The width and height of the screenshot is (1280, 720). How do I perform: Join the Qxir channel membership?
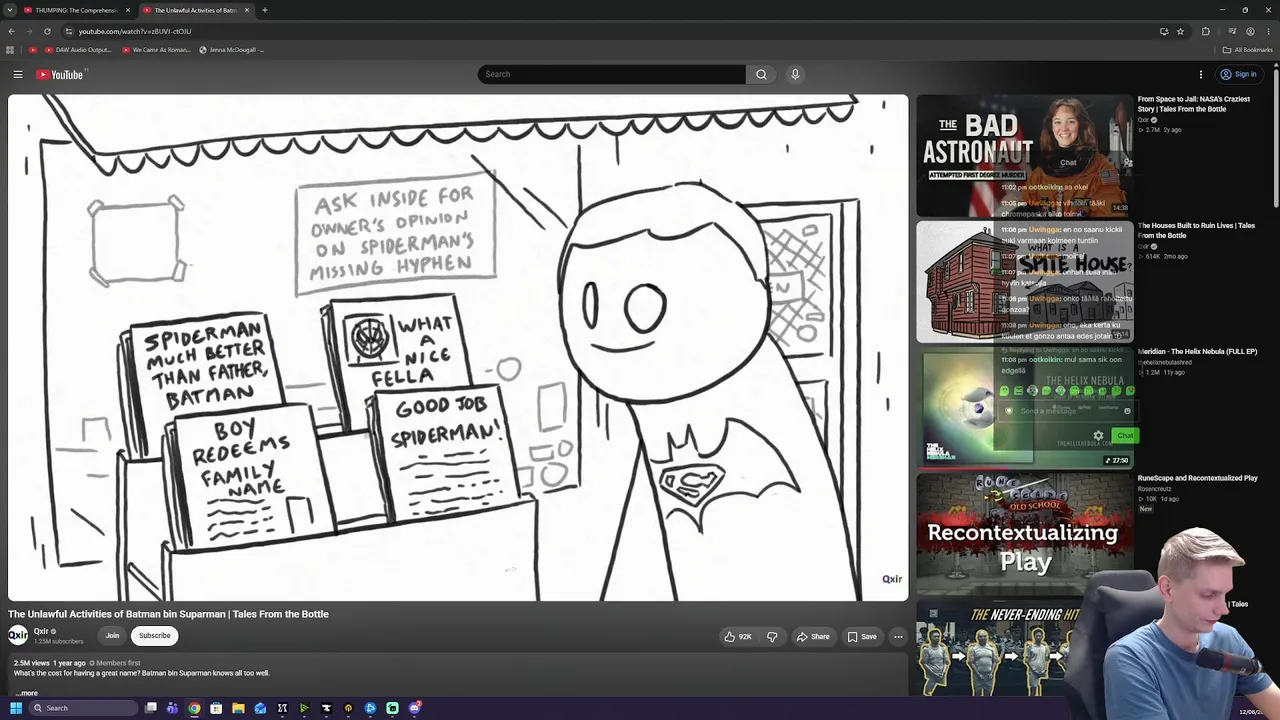[112, 636]
